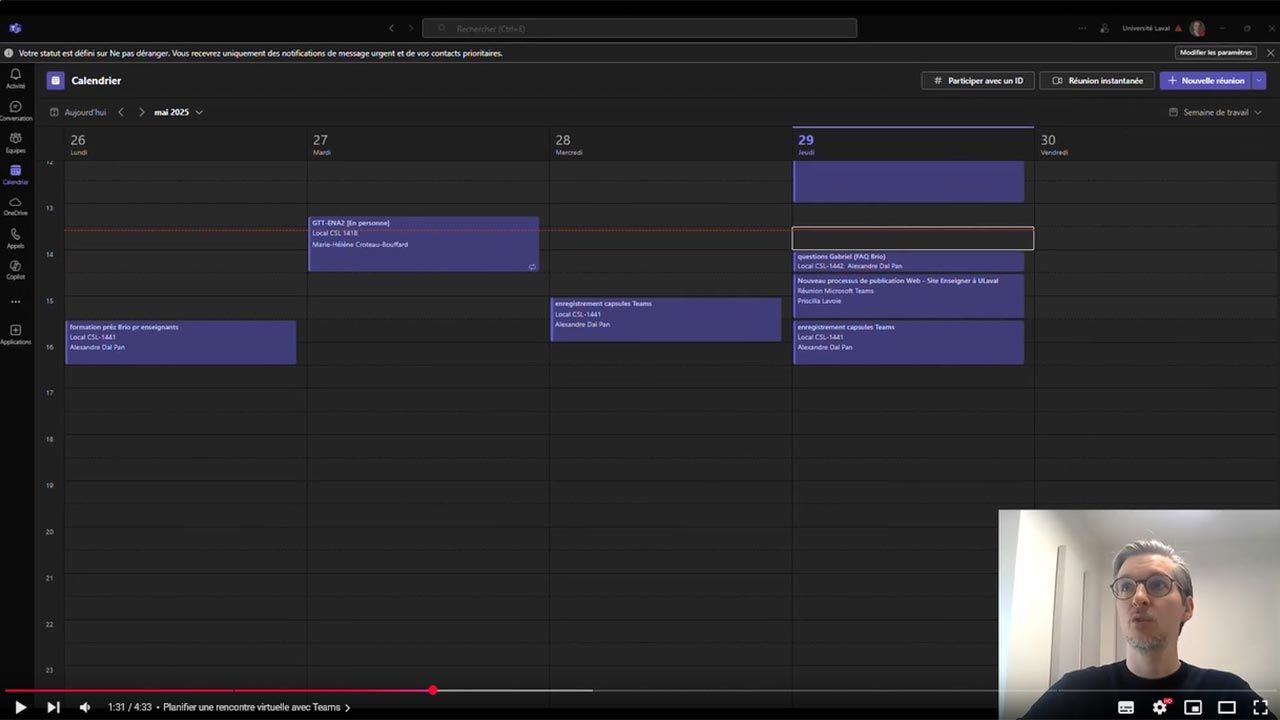Image resolution: width=1280 pixels, height=720 pixels.
Task: Click the Rechercher search box
Action: pyautogui.click(x=639, y=28)
